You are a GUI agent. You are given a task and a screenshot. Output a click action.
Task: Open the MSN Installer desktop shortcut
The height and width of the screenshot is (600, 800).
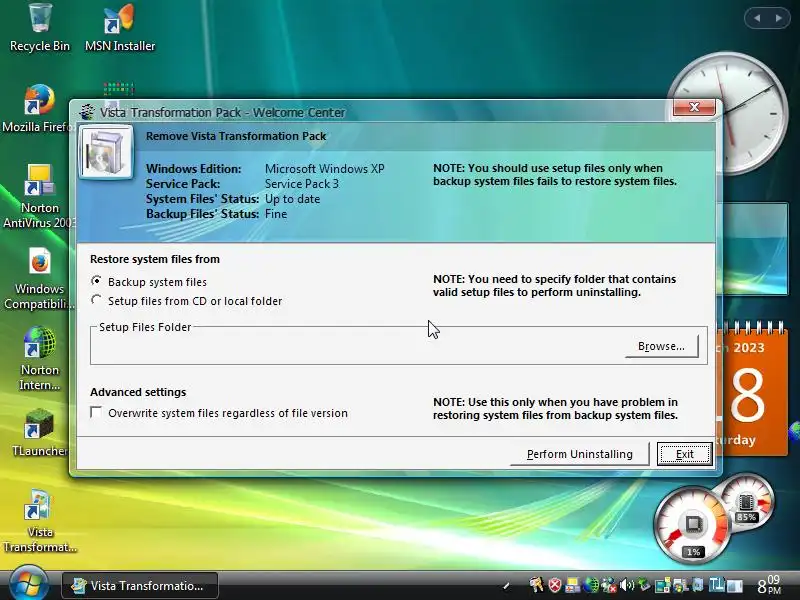point(119,27)
